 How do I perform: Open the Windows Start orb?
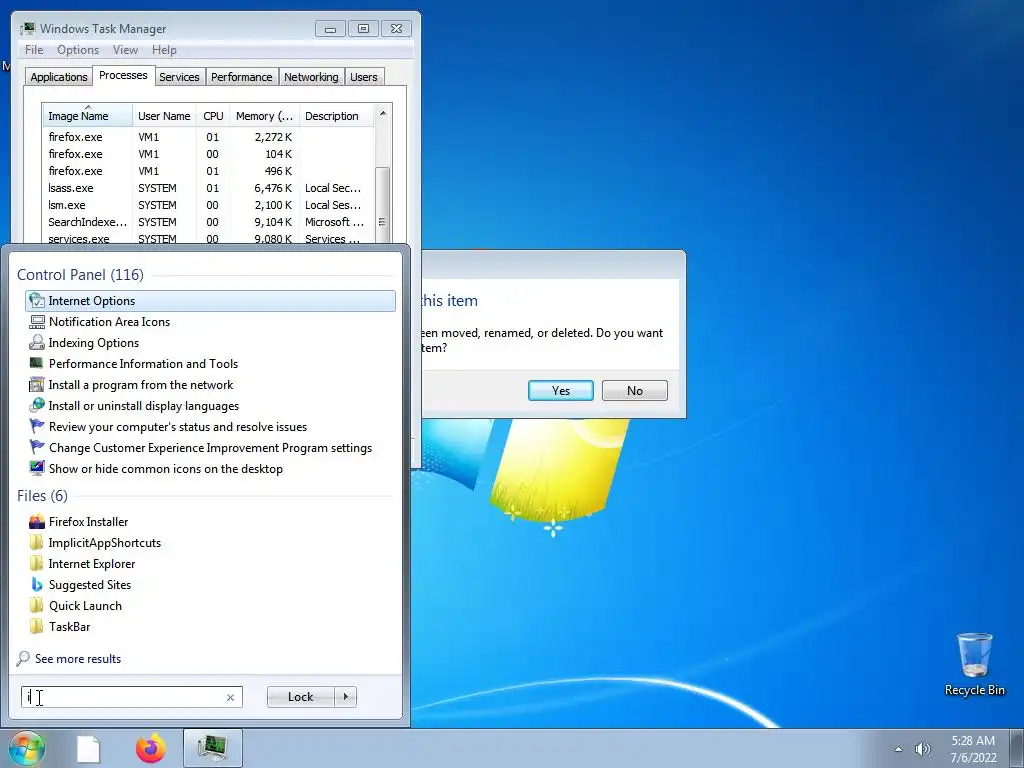click(x=26, y=748)
